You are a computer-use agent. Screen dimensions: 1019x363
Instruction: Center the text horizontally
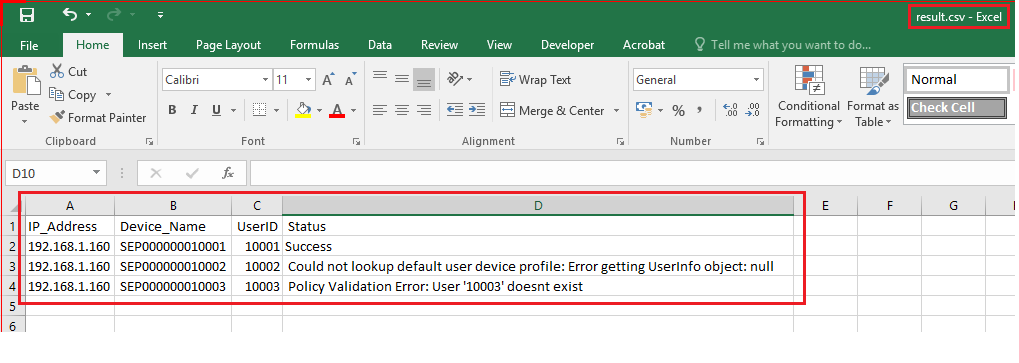402,110
